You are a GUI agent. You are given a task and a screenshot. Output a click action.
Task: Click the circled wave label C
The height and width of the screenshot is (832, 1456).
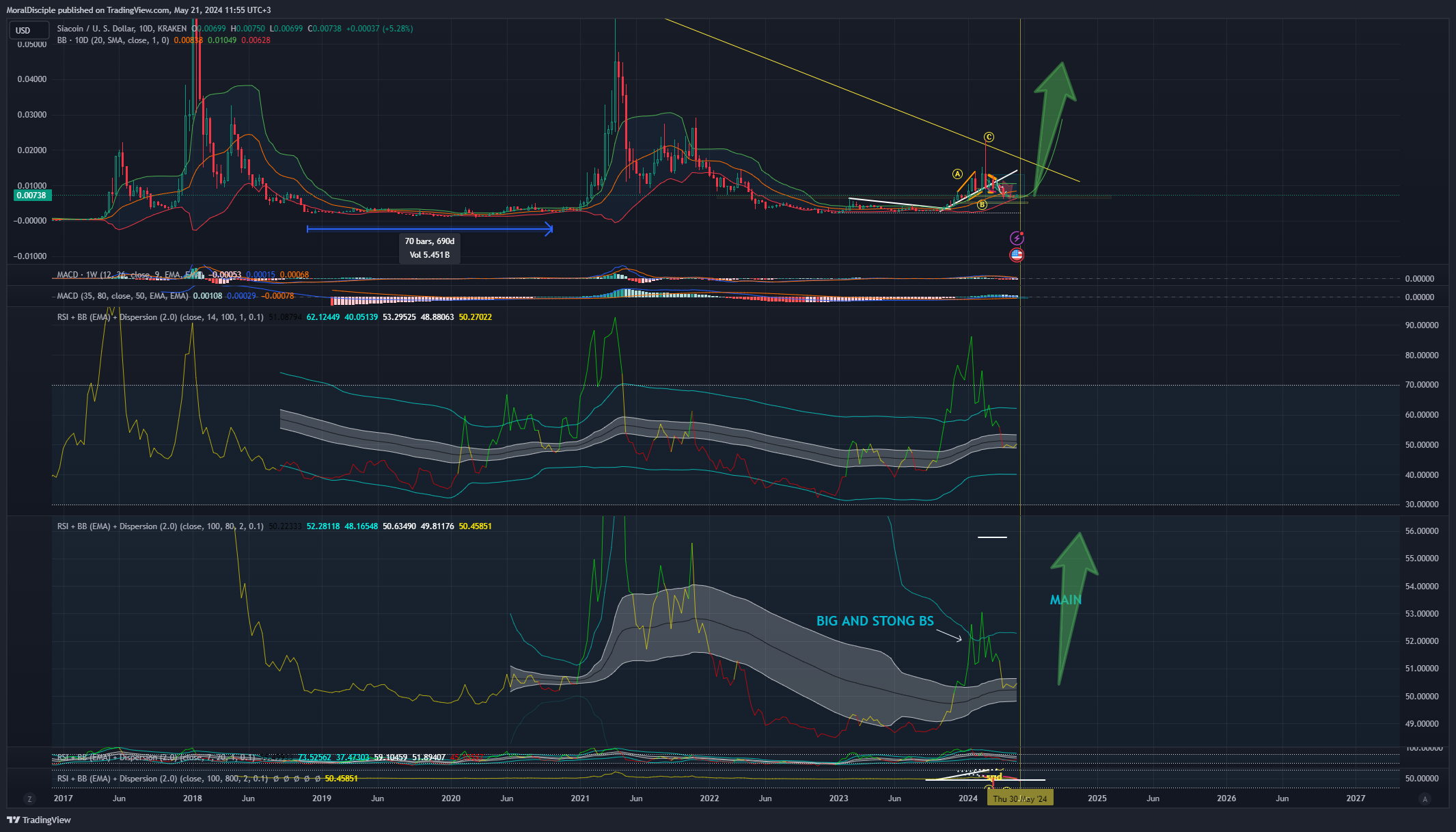click(989, 137)
